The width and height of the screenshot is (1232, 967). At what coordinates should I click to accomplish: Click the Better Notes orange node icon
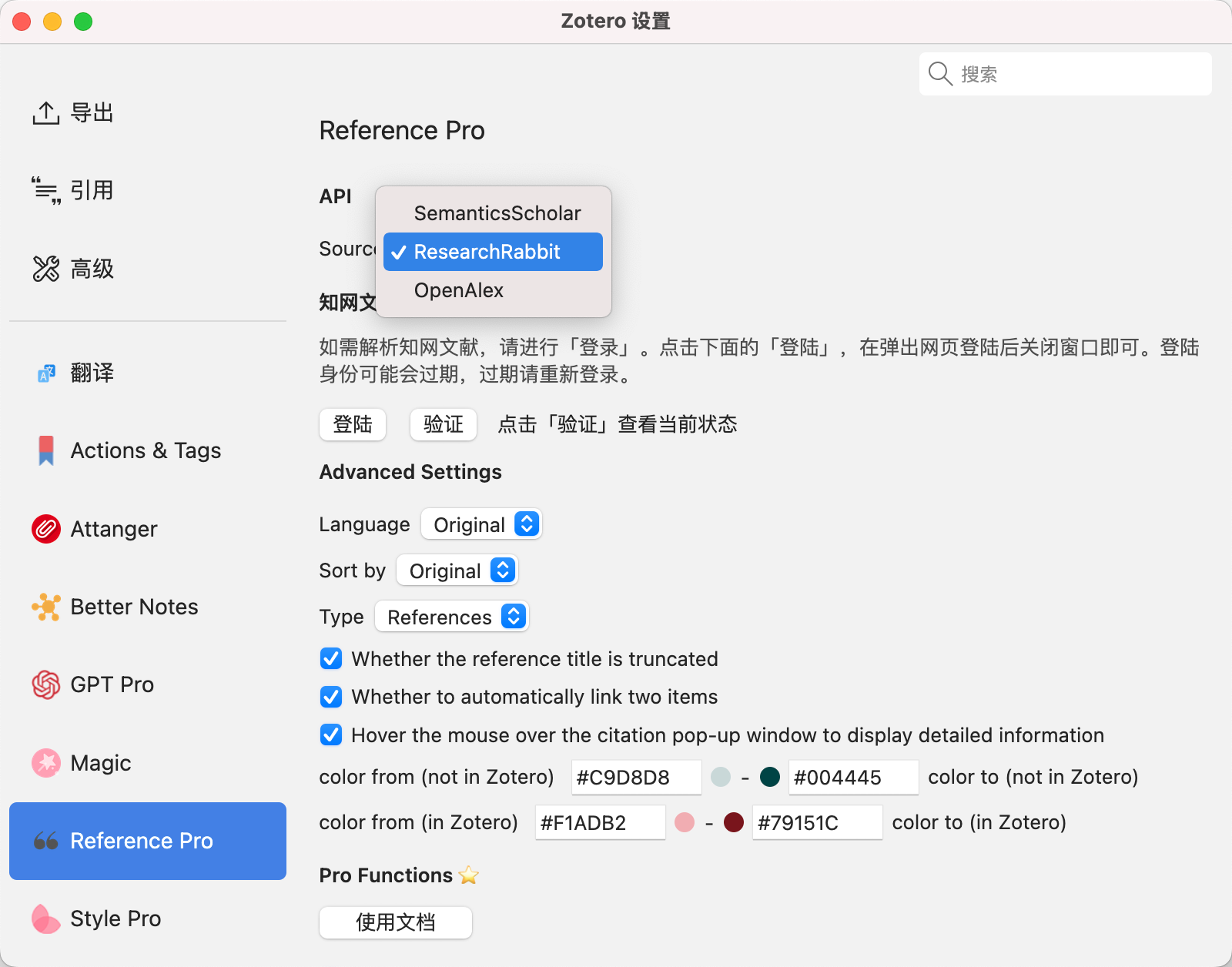pyautogui.click(x=46, y=607)
